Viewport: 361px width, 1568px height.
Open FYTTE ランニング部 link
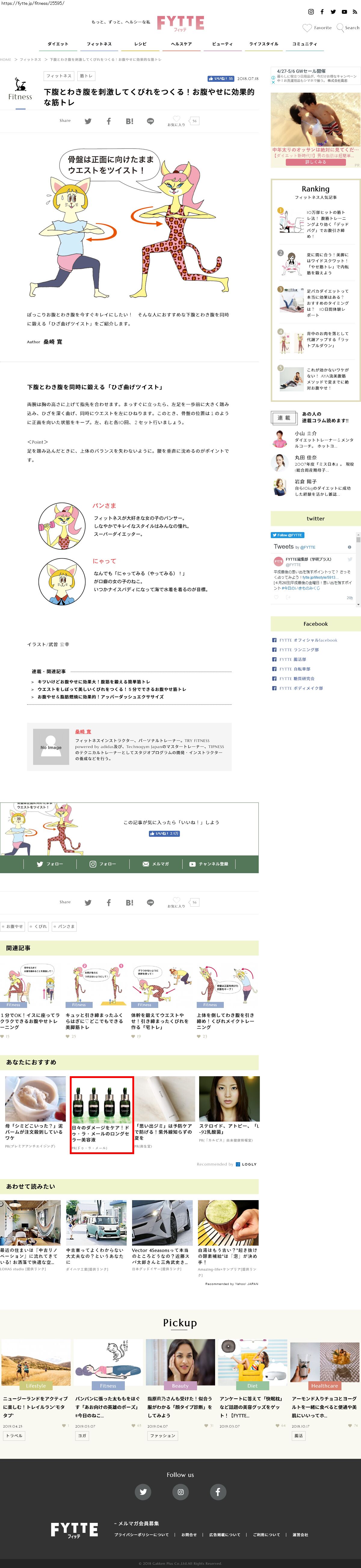point(299,650)
